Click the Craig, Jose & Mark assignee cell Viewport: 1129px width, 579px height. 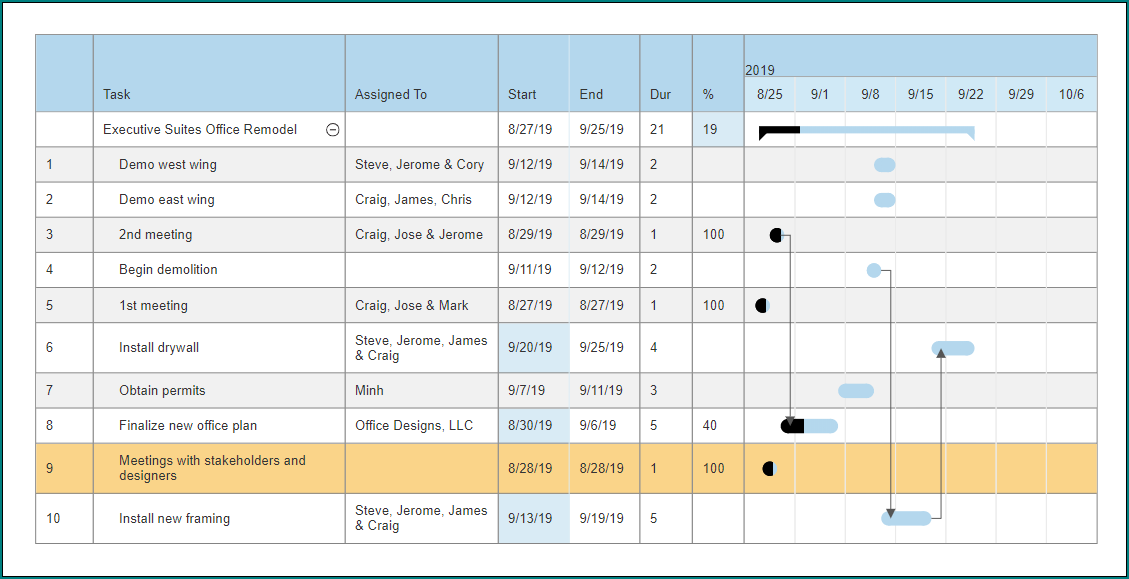(421, 305)
